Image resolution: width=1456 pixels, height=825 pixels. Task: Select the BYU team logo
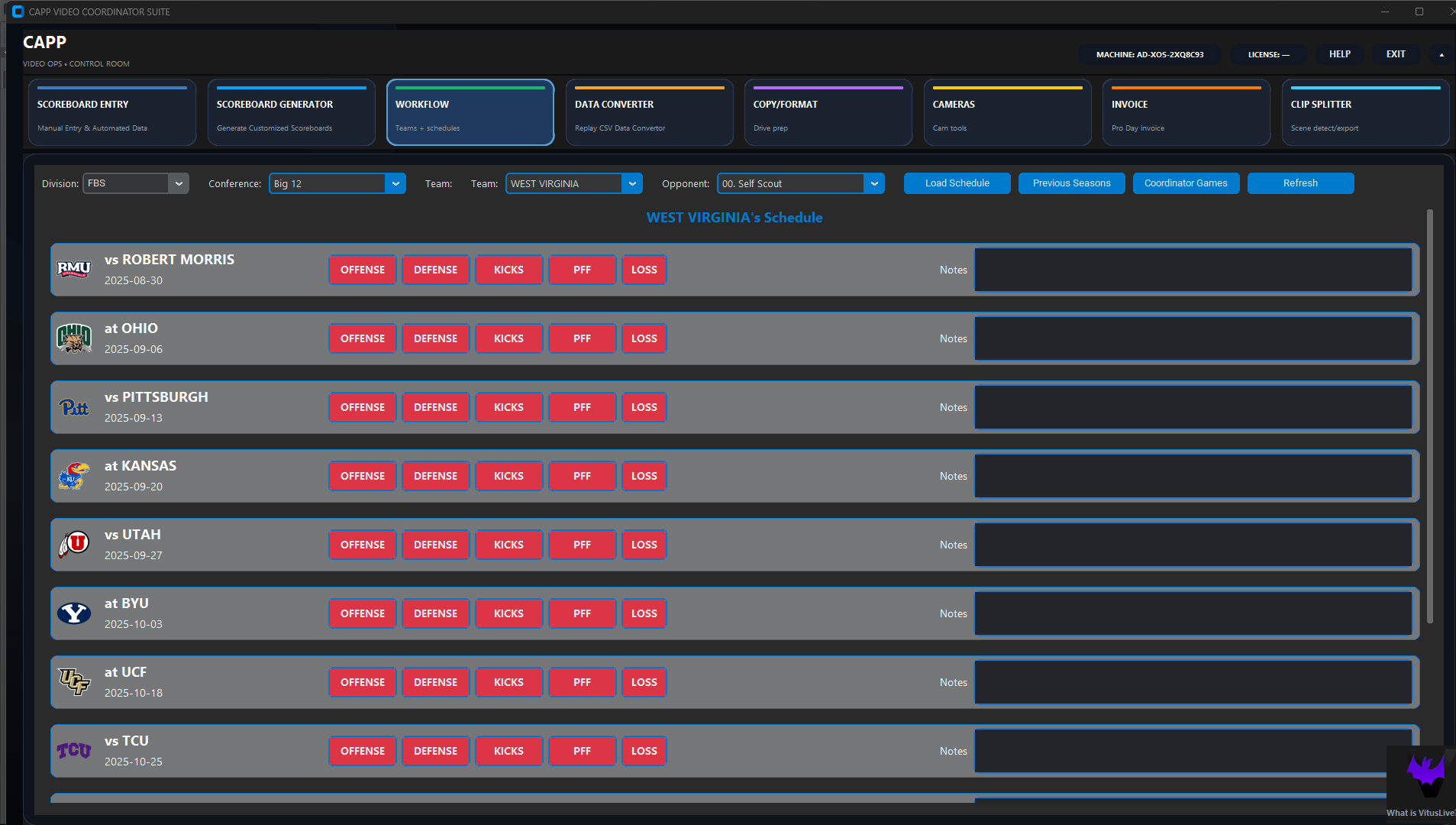point(74,613)
